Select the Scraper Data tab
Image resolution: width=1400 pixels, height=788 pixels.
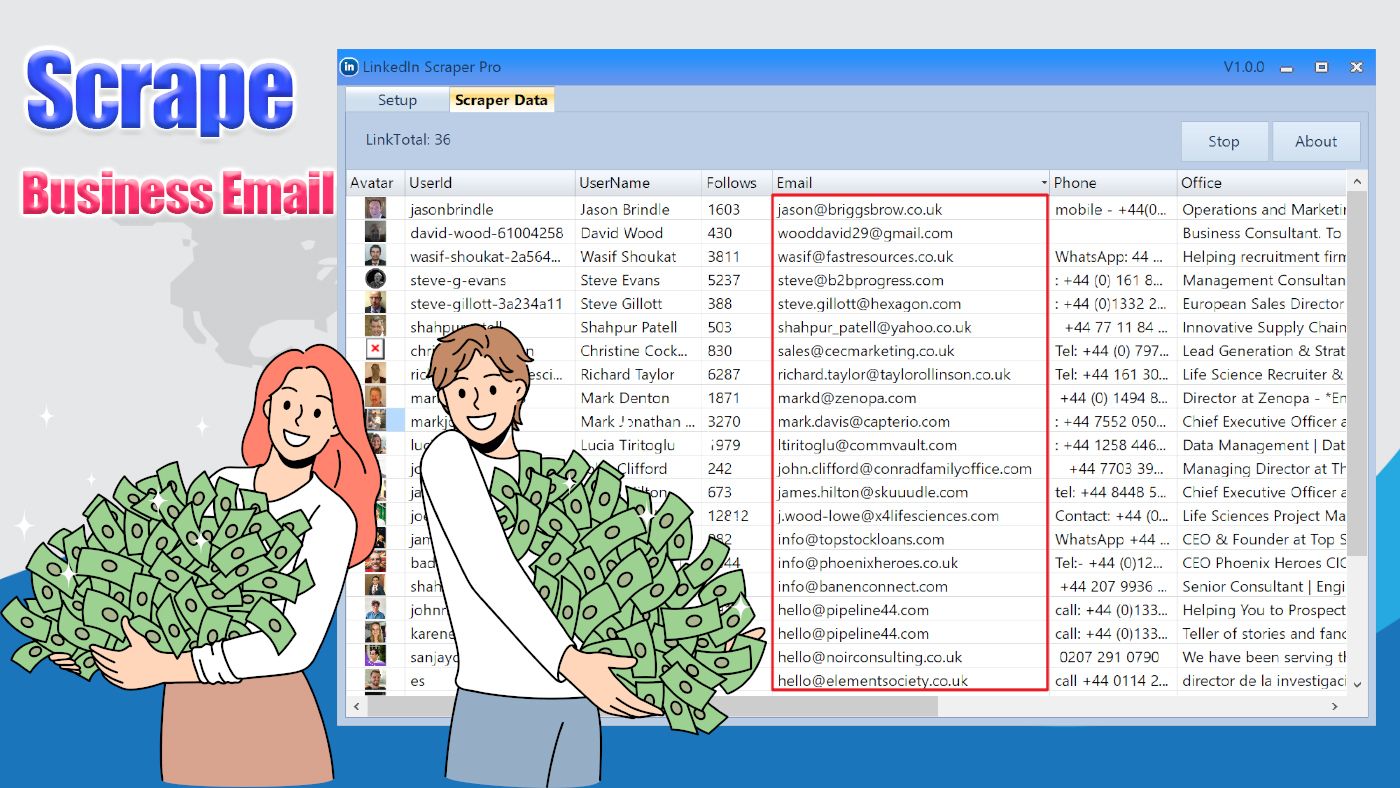coord(501,99)
